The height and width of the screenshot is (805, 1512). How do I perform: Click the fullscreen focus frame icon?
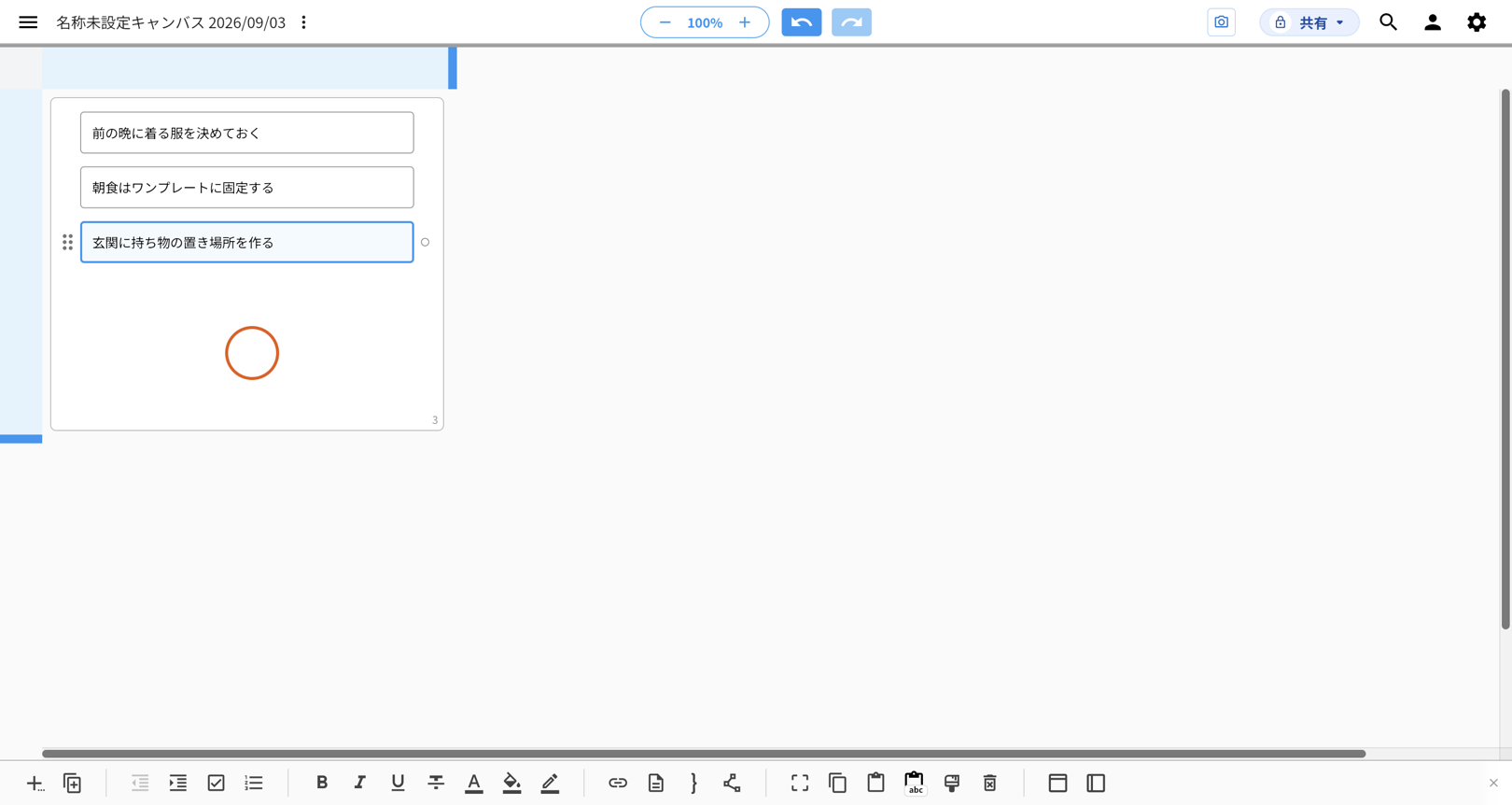800,784
